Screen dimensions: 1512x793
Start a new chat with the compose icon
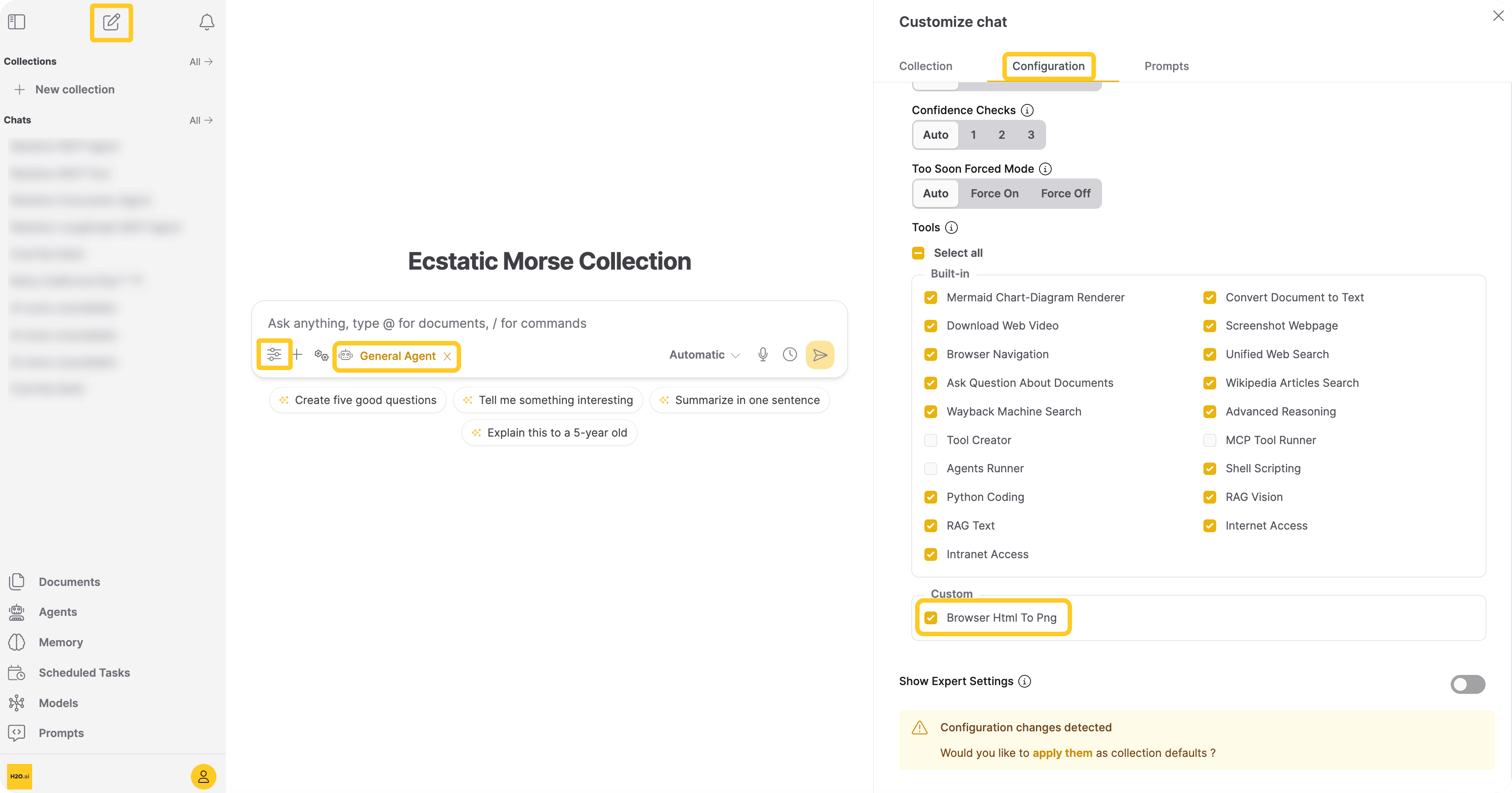pos(111,22)
